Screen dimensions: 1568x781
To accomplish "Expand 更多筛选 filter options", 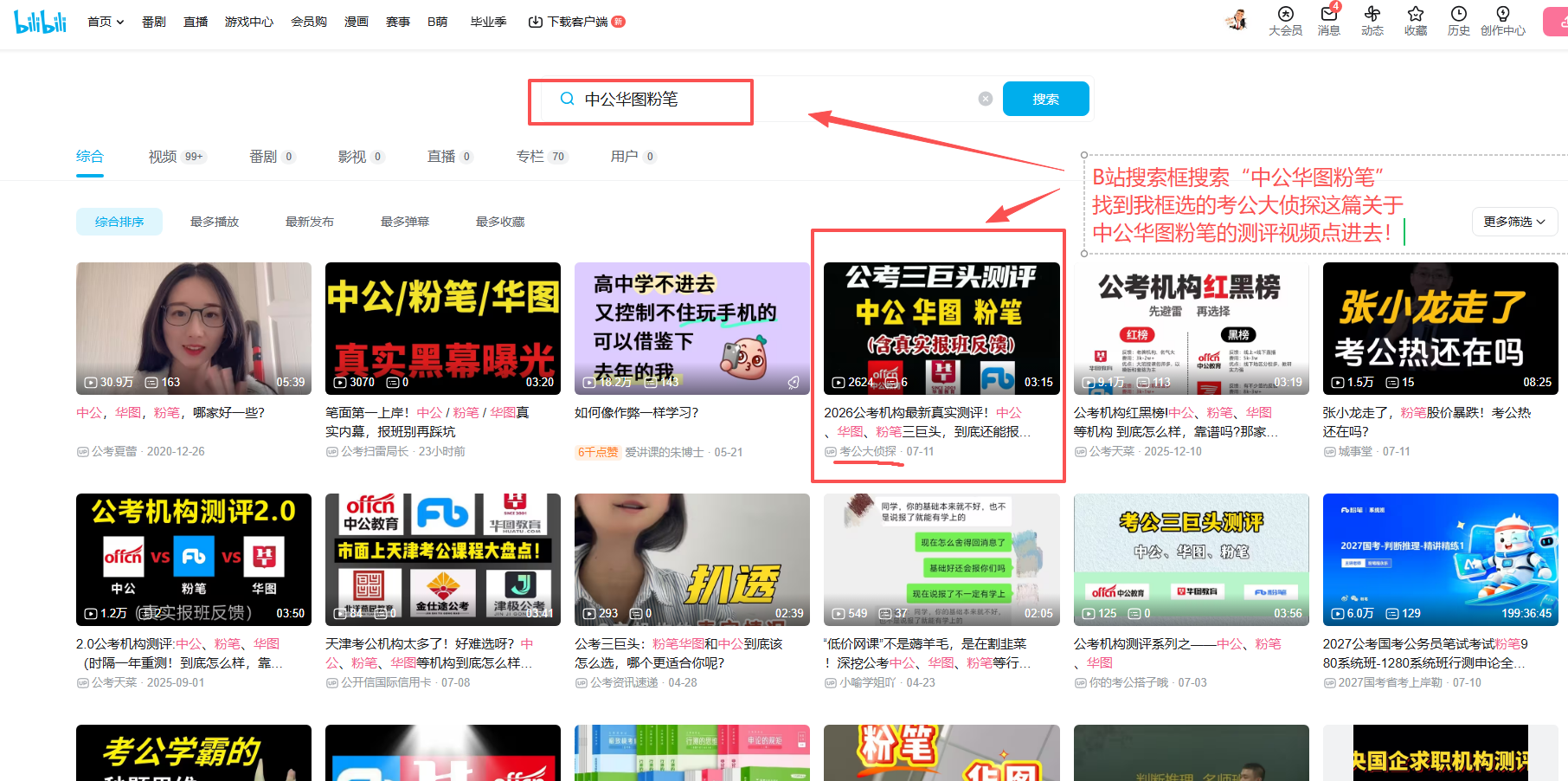I will 1514,222.
